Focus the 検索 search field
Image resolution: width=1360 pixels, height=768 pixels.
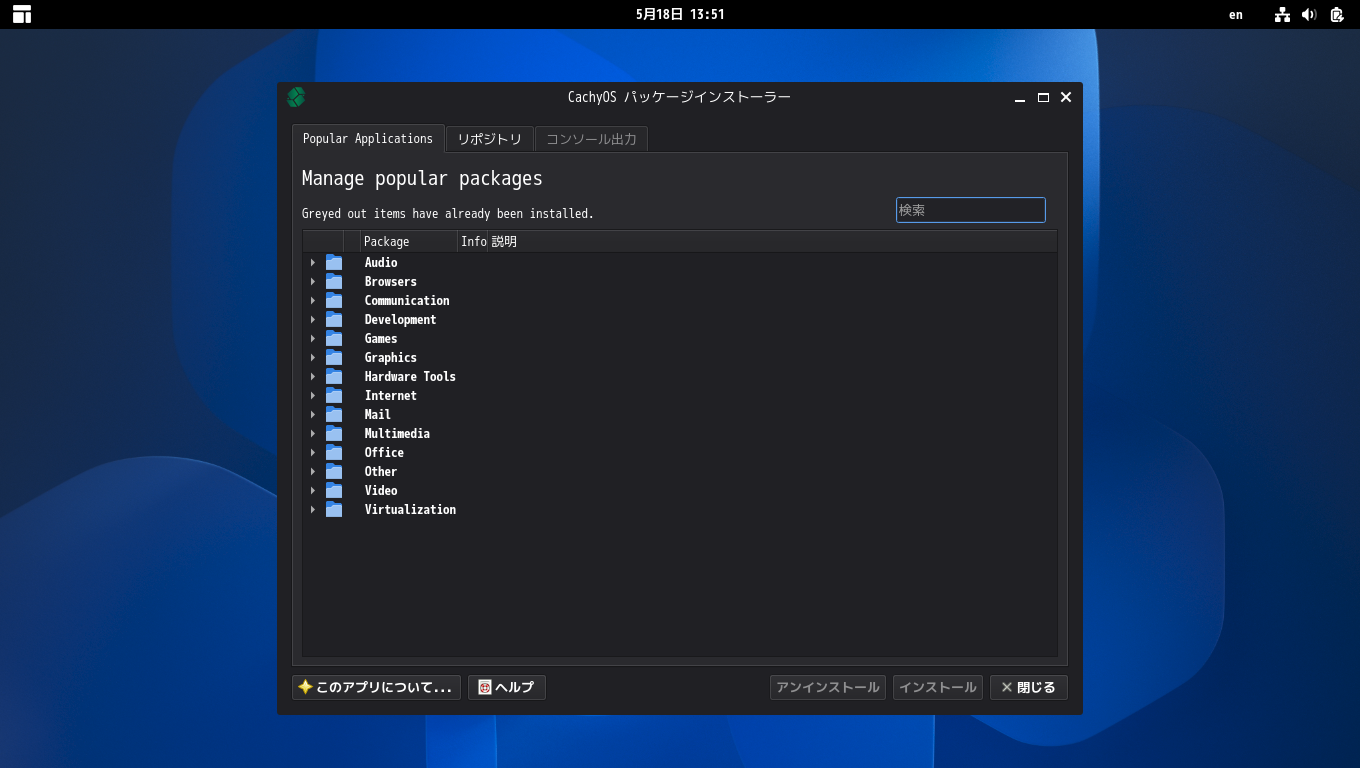(970, 210)
